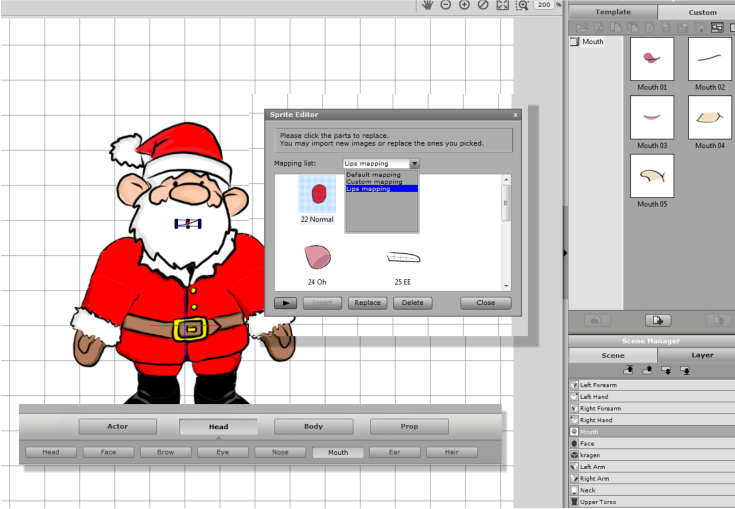Select the 24 Oh mouth sprite
The height and width of the screenshot is (509, 735).
(x=317, y=258)
